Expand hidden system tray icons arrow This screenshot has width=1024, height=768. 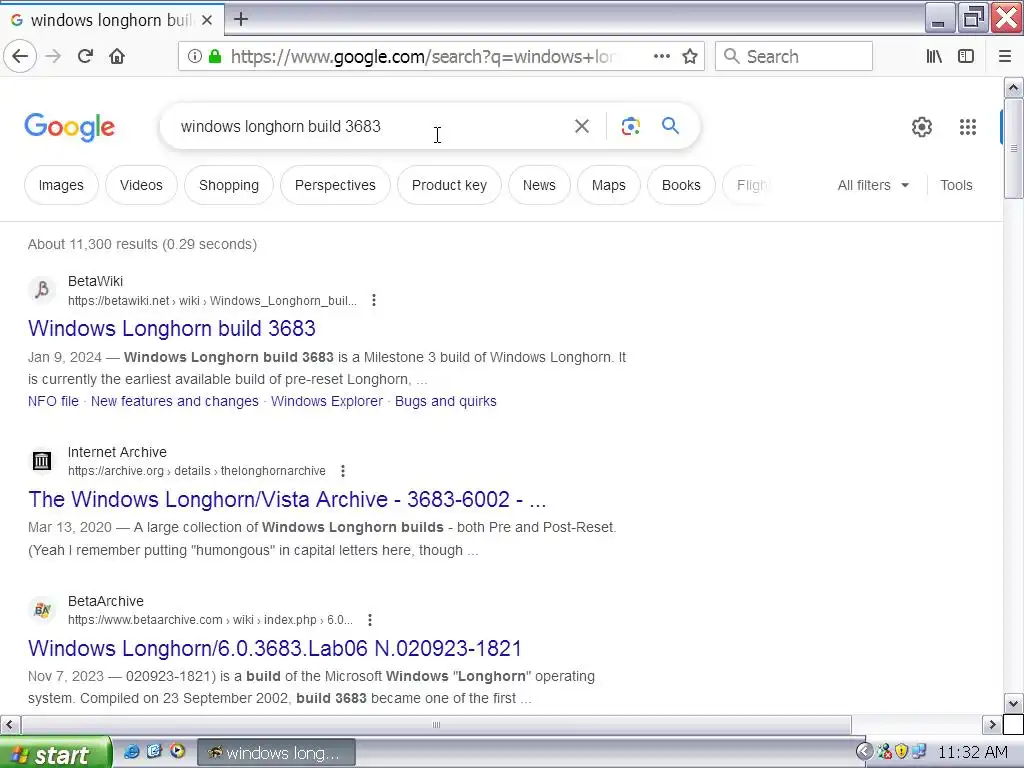coord(864,752)
